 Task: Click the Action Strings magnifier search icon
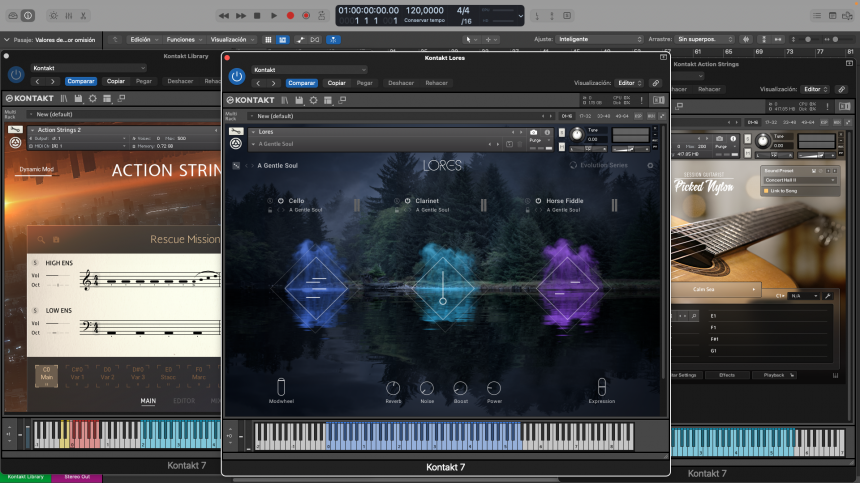[41, 240]
